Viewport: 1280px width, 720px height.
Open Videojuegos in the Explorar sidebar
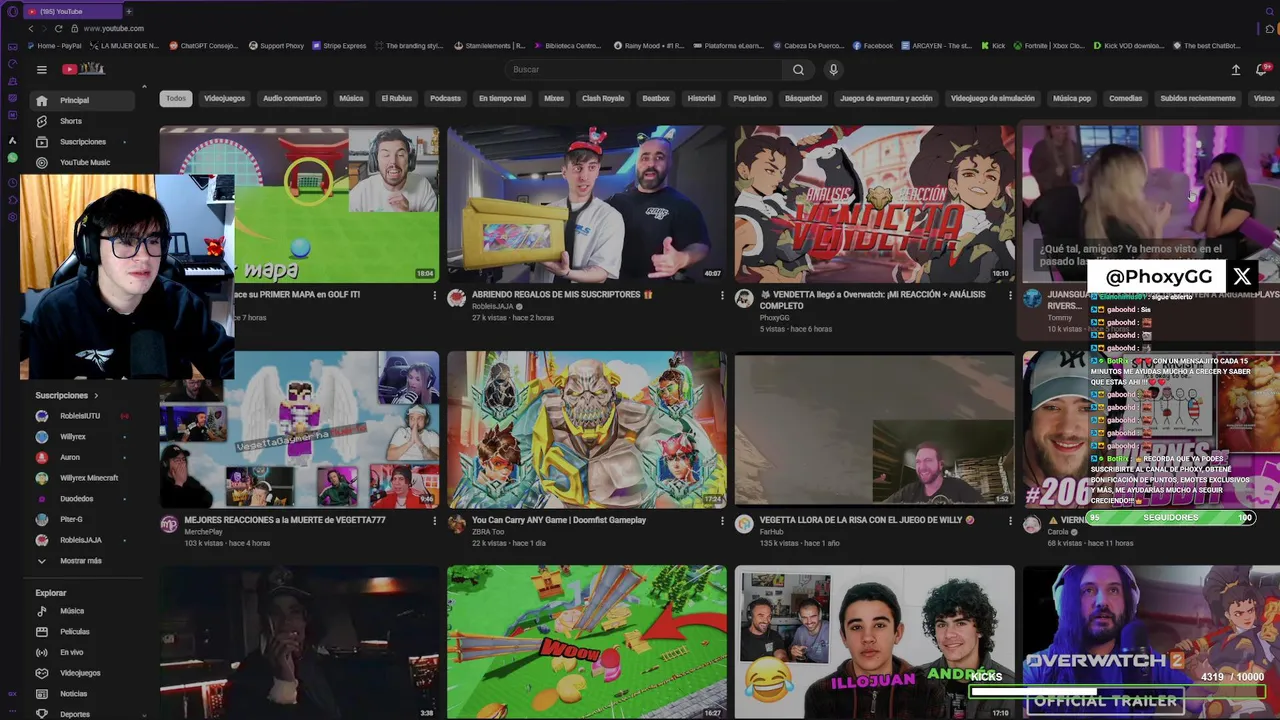tap(79, 673)
